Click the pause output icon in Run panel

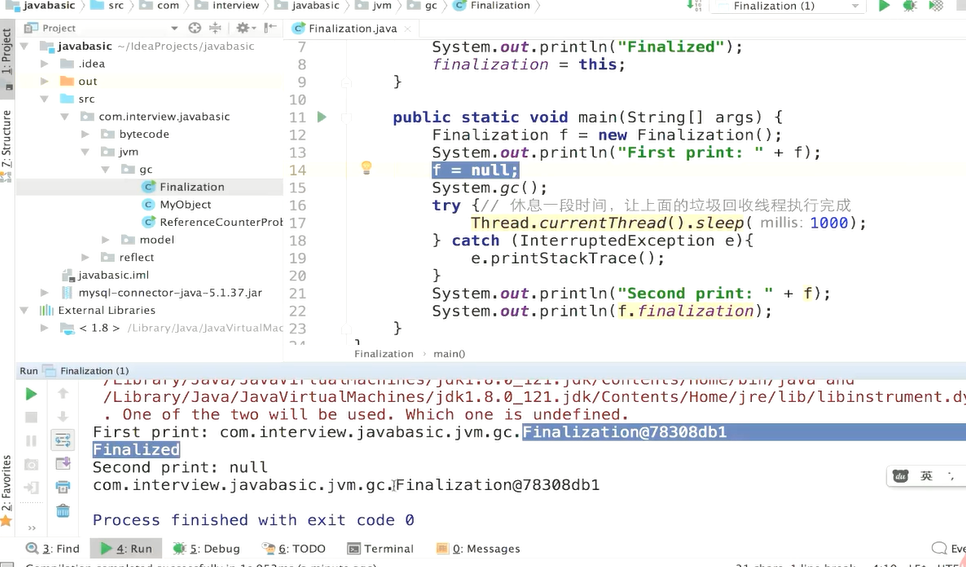pyautogui.click(x=31, y=441)
